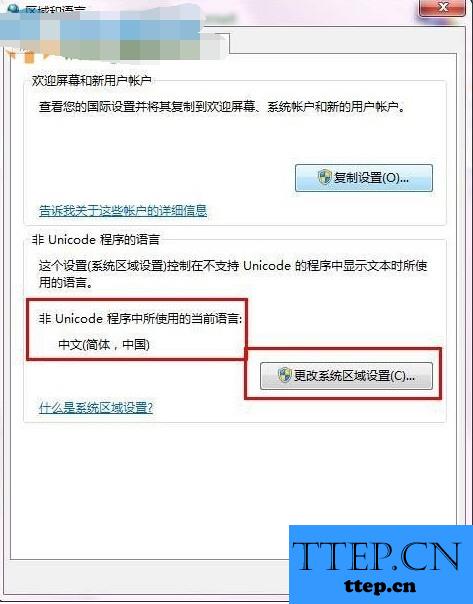Click the 这个设置(系统区域设置) explanation paragraph
Viewport: 473px width, 604px height.
point(233,274)
